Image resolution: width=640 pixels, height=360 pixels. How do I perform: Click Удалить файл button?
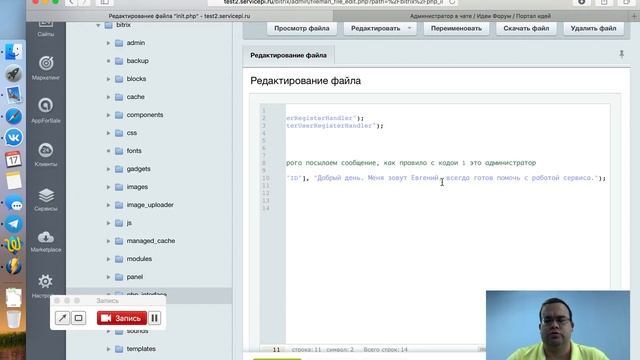[x=593, y=28]
